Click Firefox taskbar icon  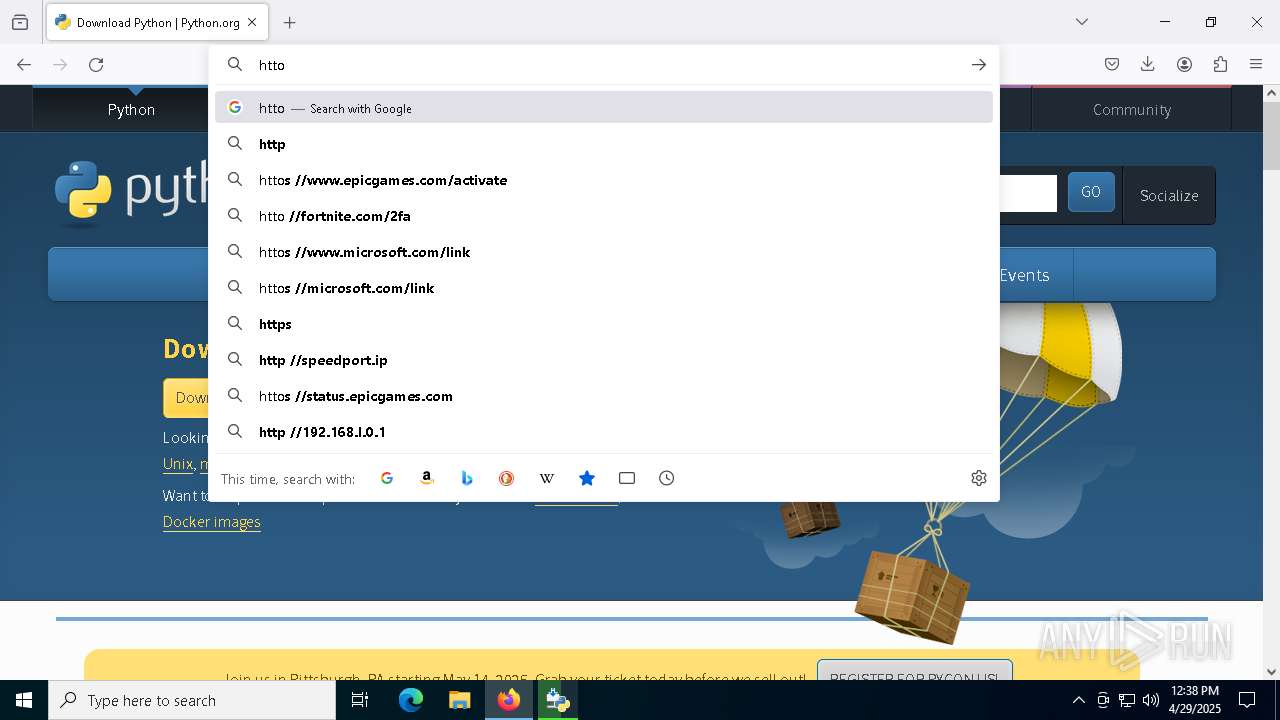click(x=509, y=700)
